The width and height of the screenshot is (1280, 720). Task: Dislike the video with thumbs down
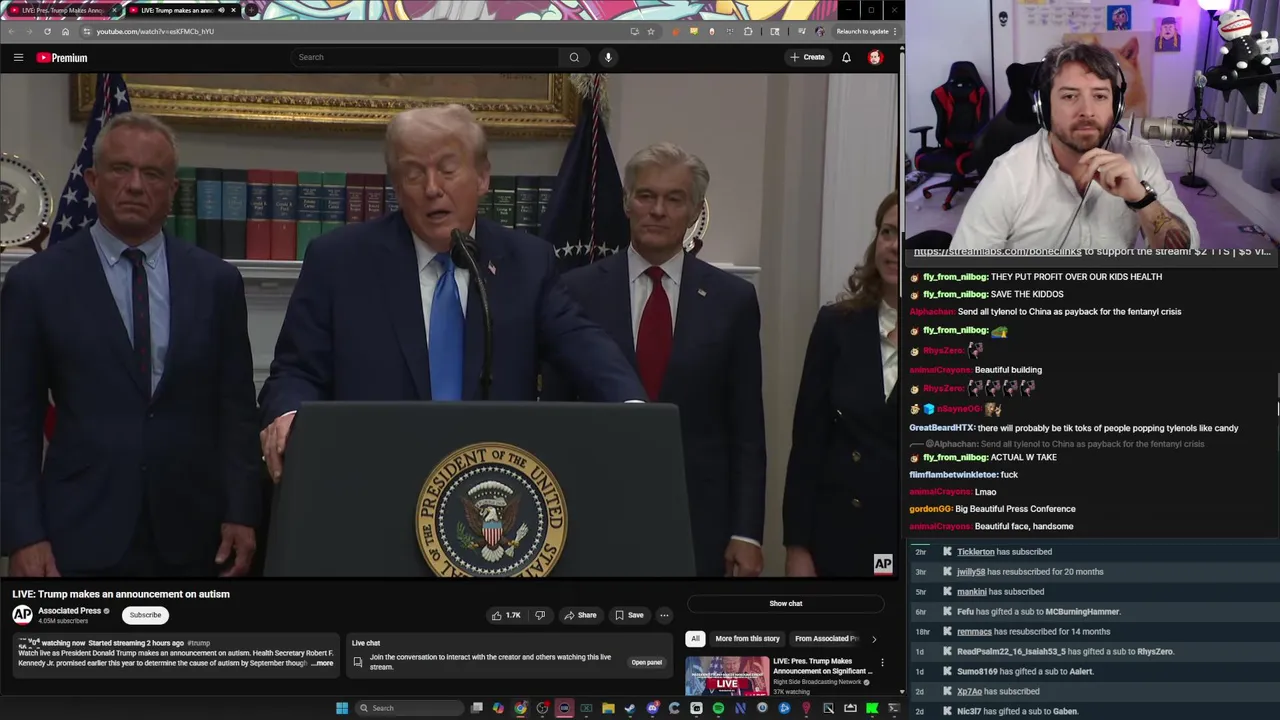[540, 615]
